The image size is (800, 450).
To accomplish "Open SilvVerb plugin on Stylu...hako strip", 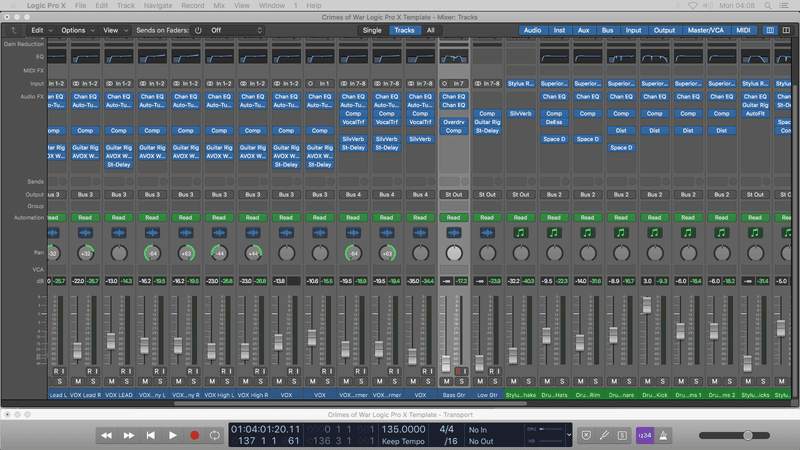I will [520, 114].
